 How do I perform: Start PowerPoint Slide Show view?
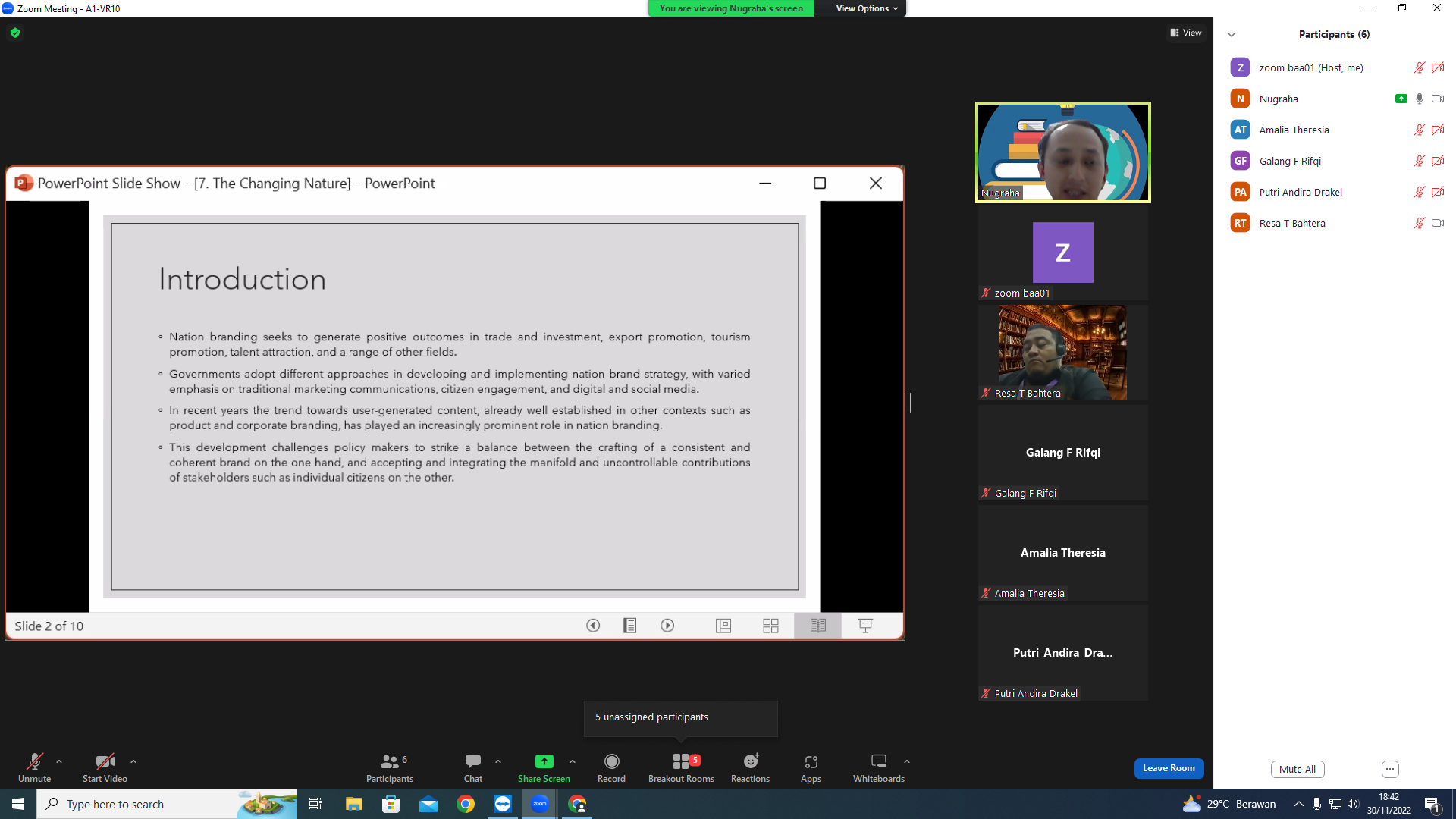click(x=865, y=626)
